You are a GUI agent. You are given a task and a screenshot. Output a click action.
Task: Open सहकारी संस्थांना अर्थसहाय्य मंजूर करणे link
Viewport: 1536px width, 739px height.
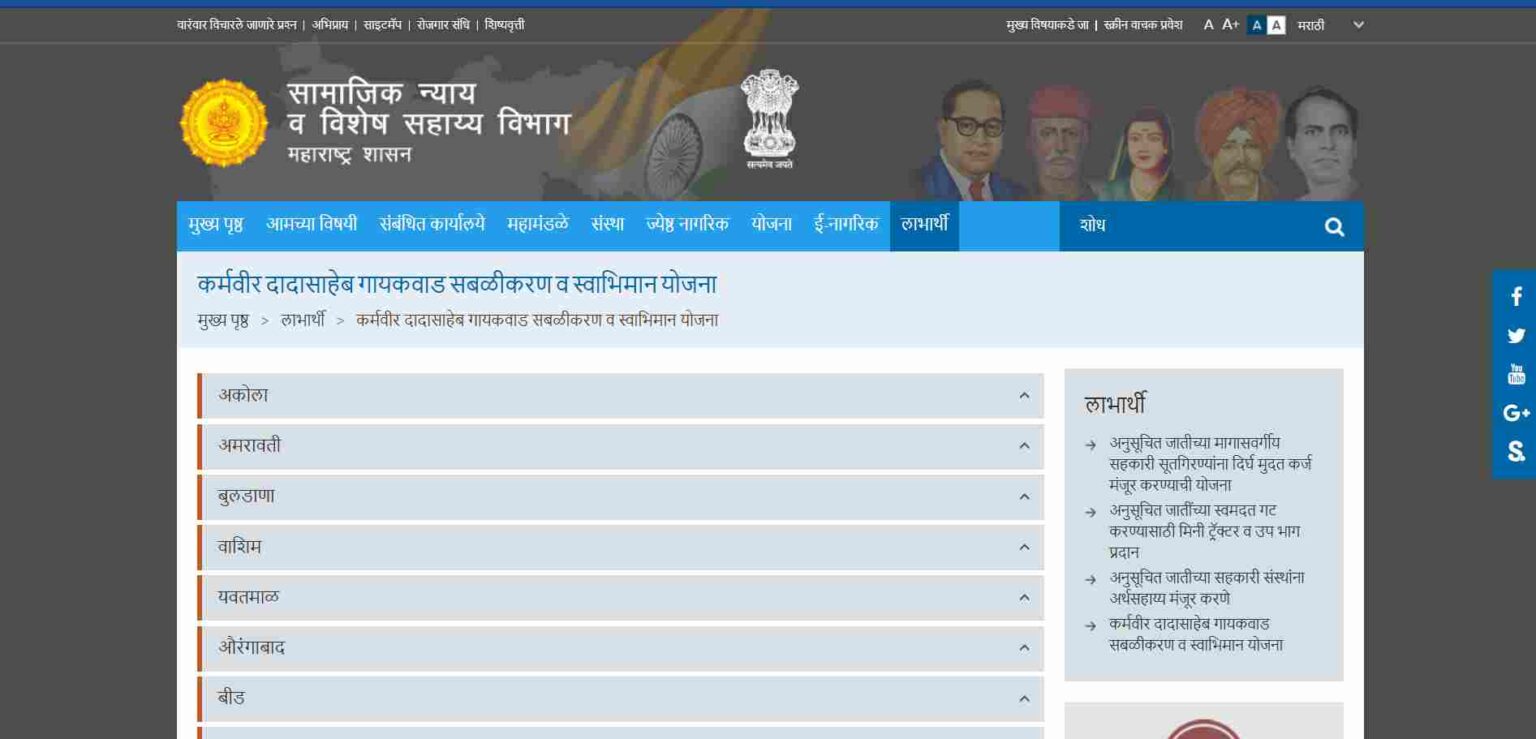coord(1206,588)
